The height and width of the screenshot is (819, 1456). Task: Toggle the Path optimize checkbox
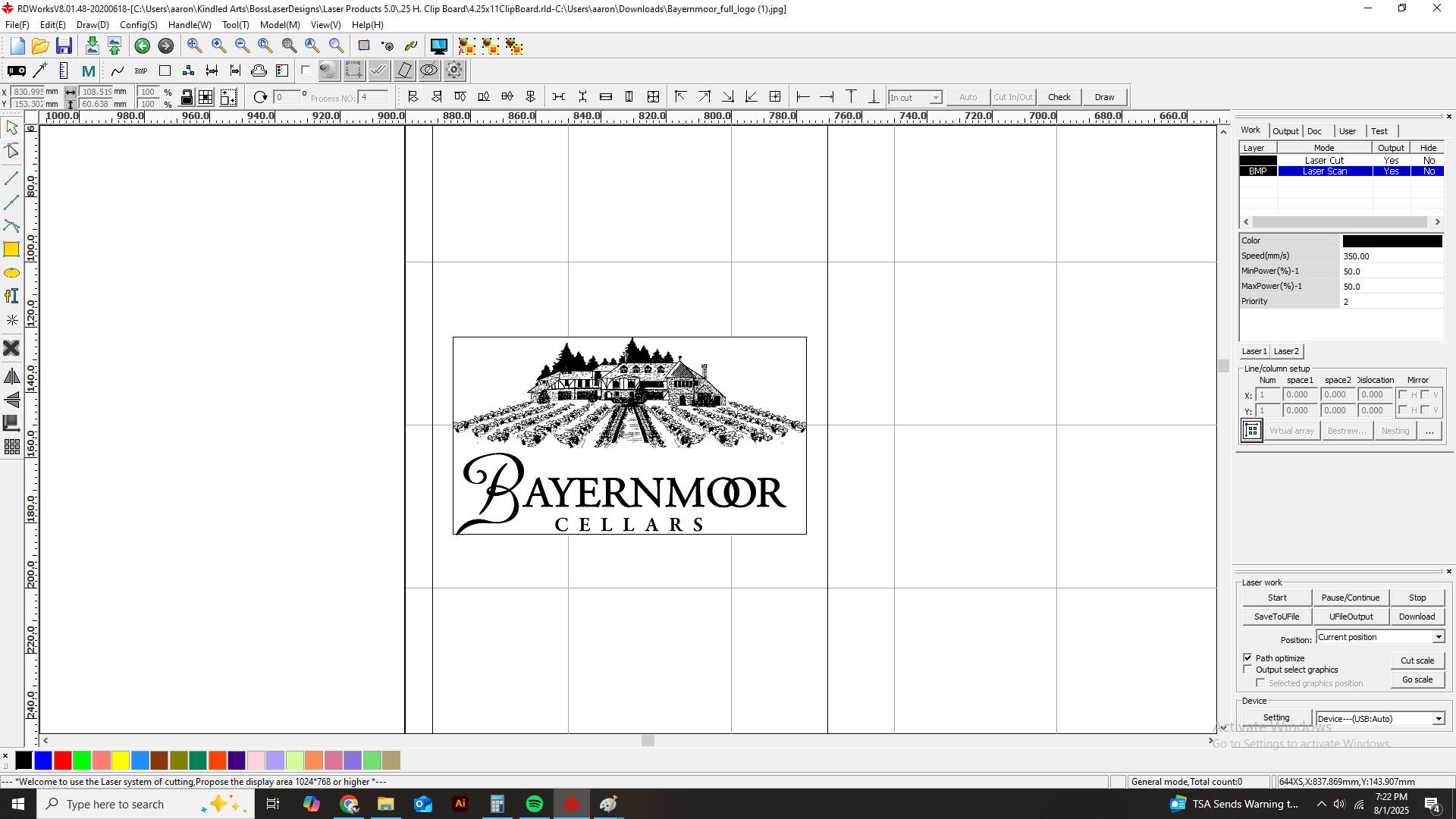[x=1247, y=657]
